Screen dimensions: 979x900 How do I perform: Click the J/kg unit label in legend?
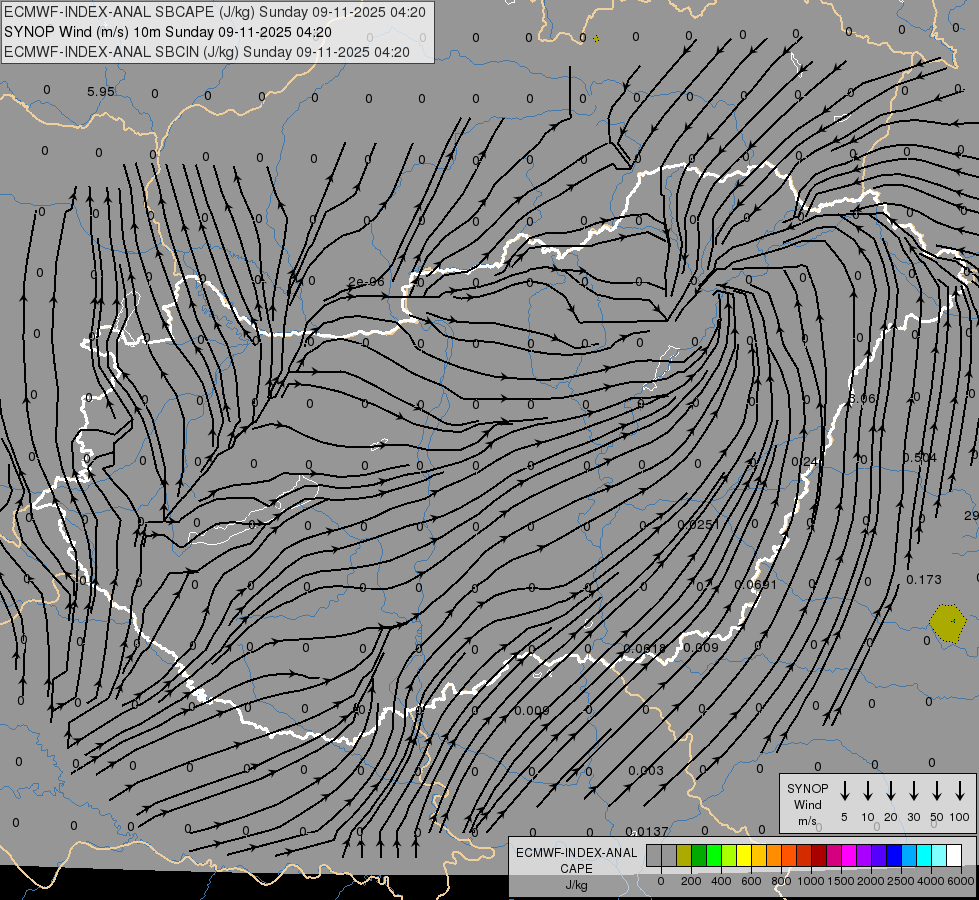576,885
